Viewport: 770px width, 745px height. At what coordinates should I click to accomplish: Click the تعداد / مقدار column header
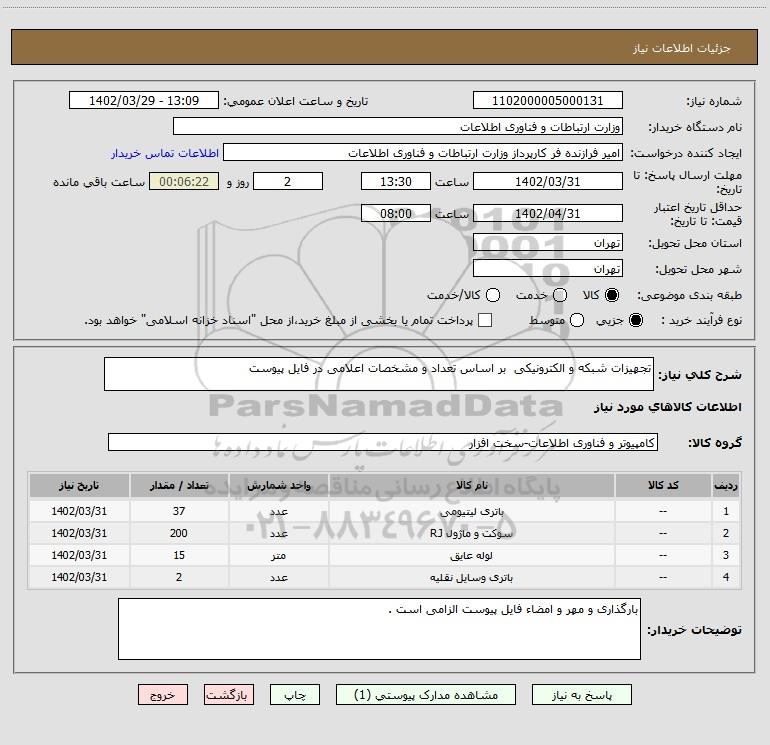coord(179,485)
